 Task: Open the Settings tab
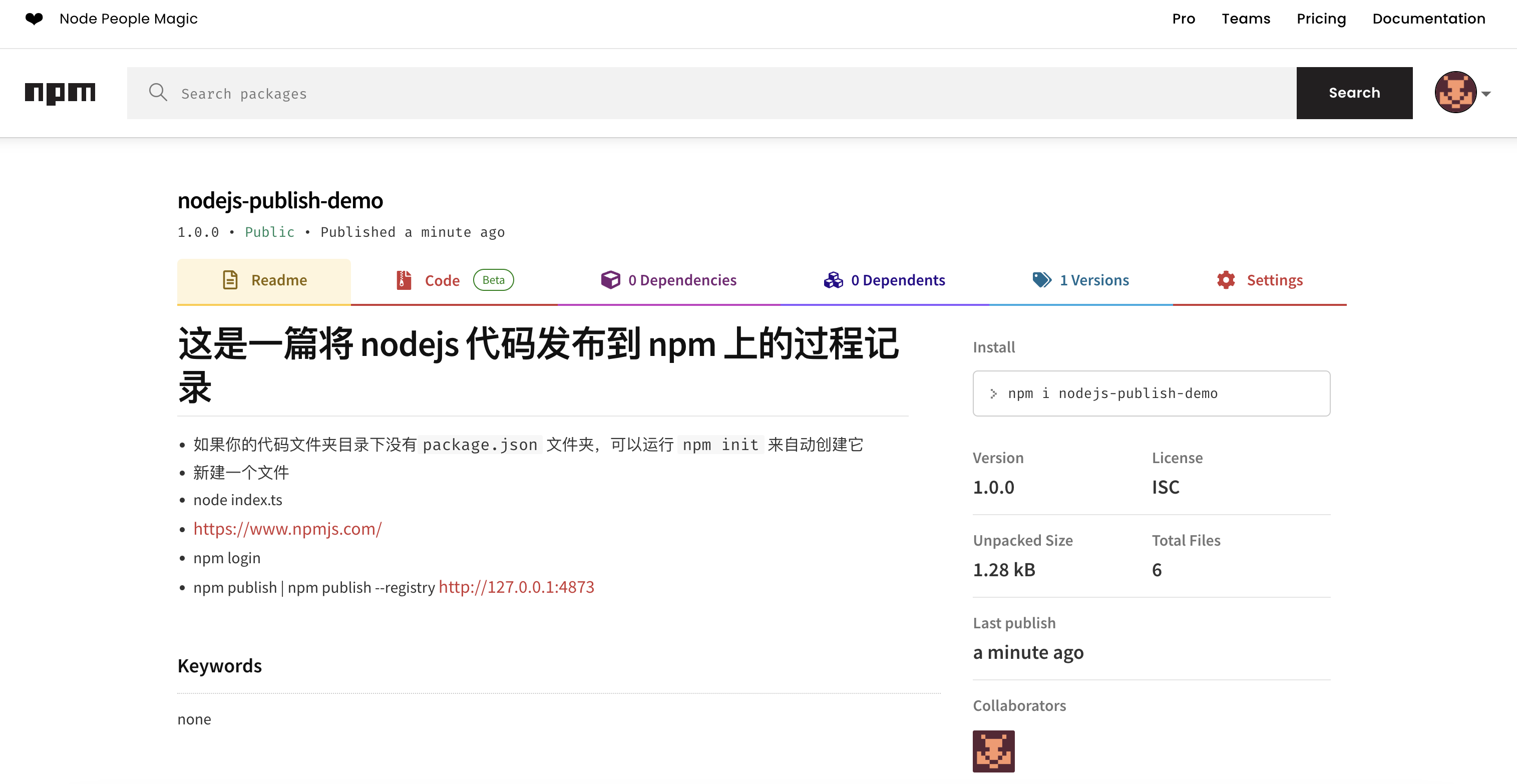(1260, 281)
